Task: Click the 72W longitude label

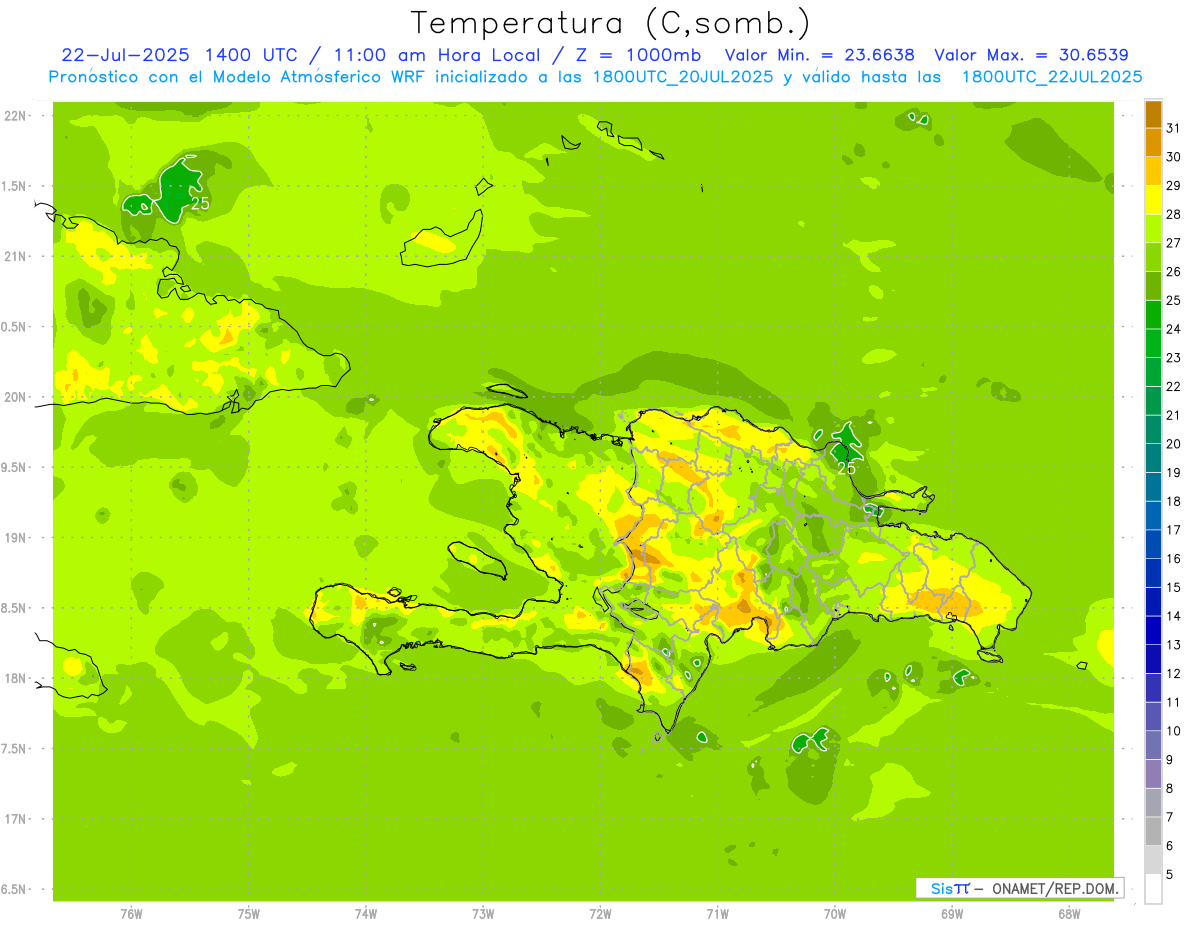Action: pyautogui.click(x=601, y=914)
